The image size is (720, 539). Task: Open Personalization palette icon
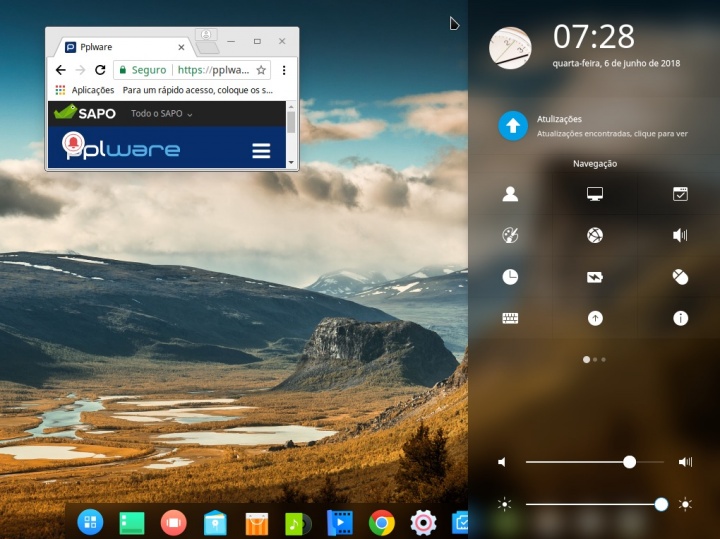tap(510, 236)
